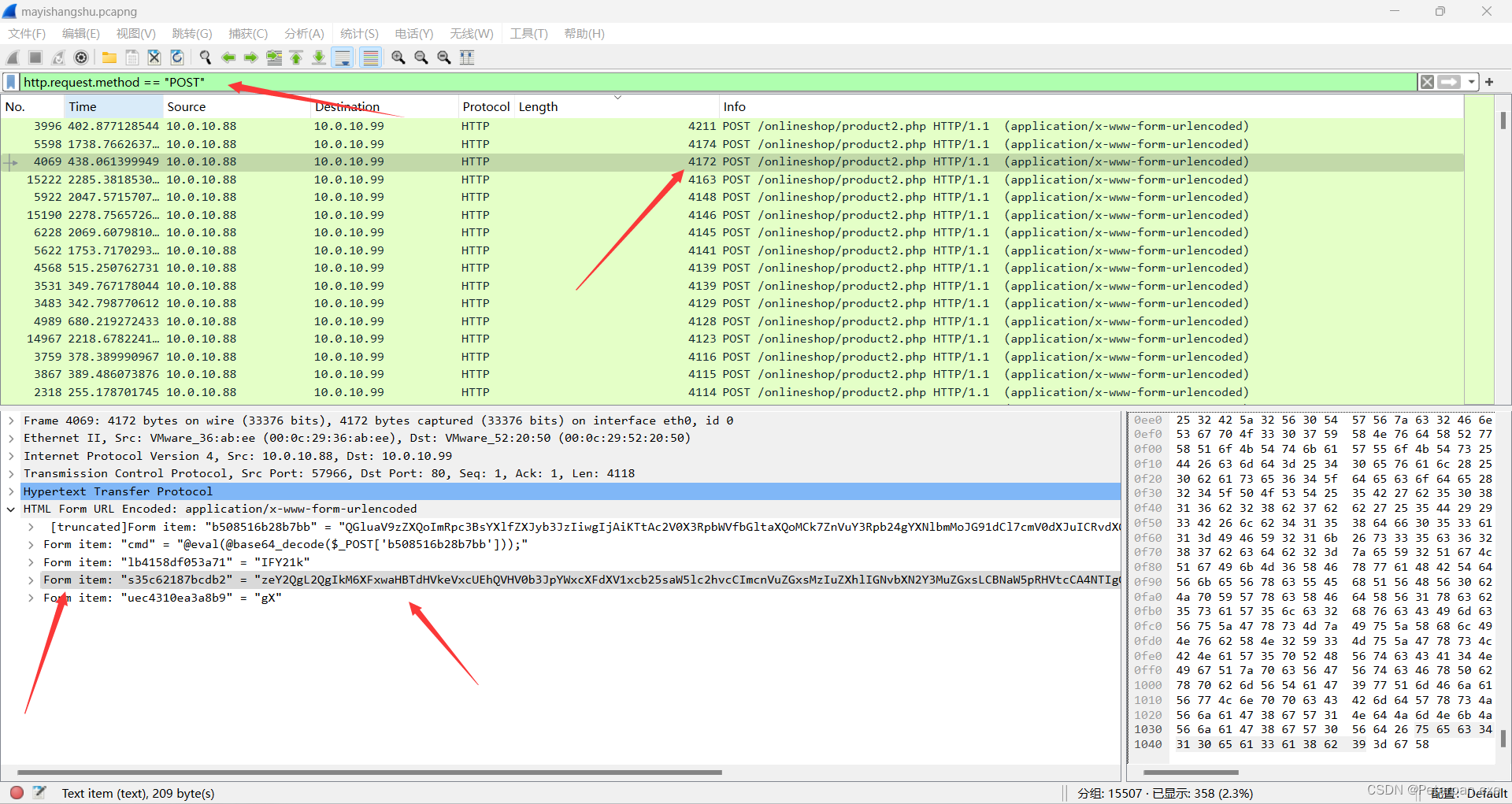Expand the Ethernet II tree node
Image resolution: width=1512 pixels, height=804 pixels.
pos(11,438)
